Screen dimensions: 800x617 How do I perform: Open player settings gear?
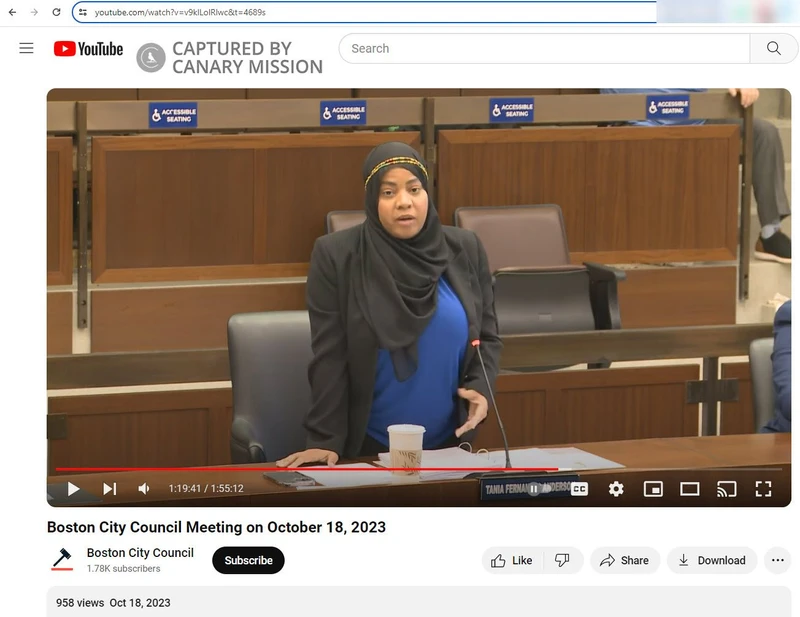click(x=616, y=489)
